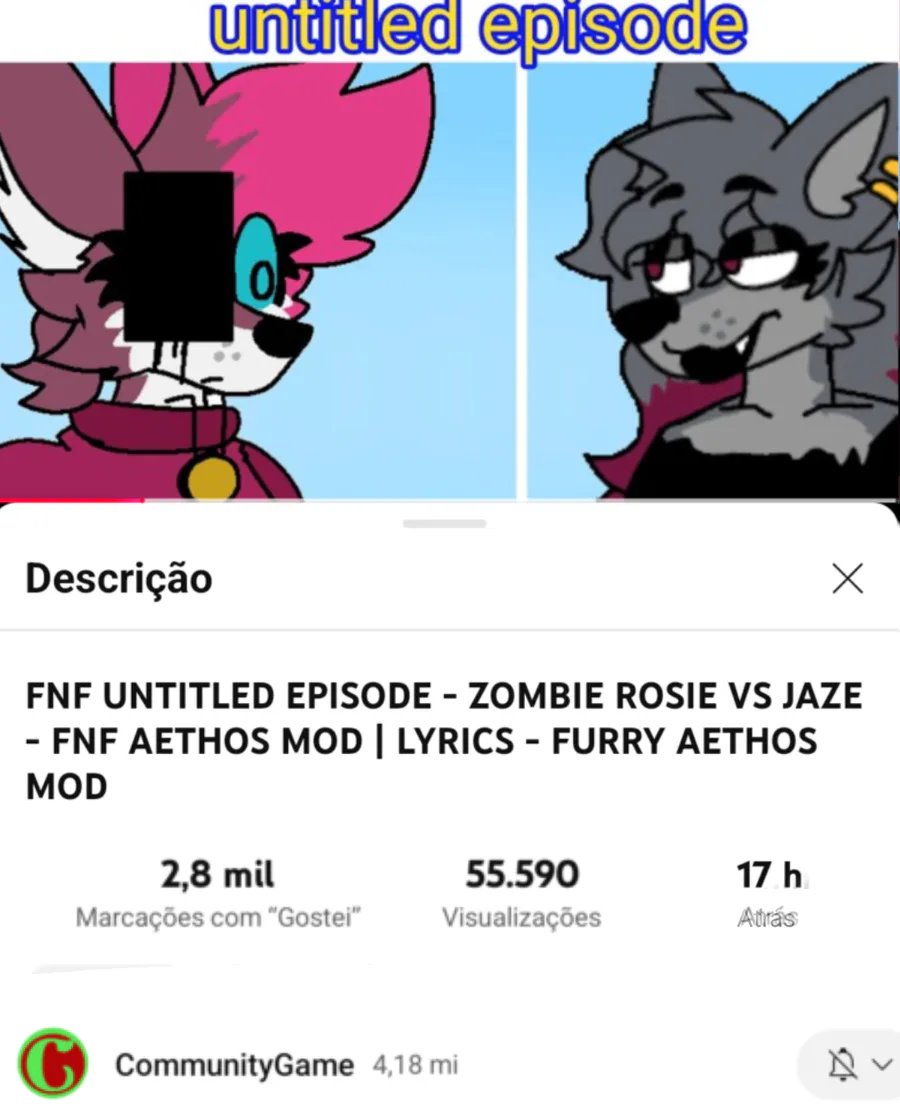Tap the notification bell icon
Viewport: 900px width, 1120px height.
[842, 1065]
